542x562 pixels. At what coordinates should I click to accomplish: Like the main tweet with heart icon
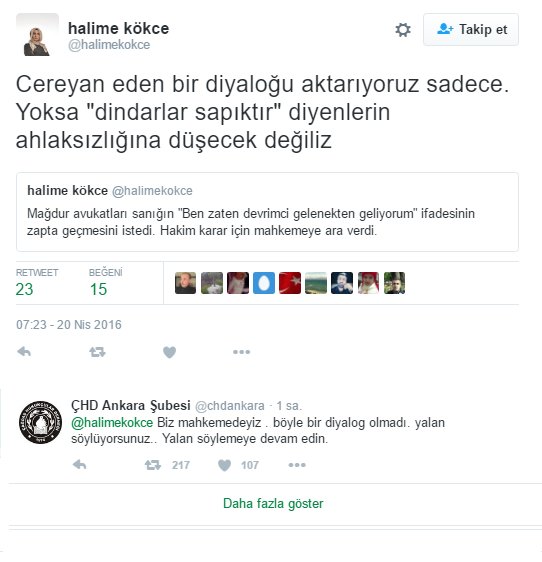point(170,352)
